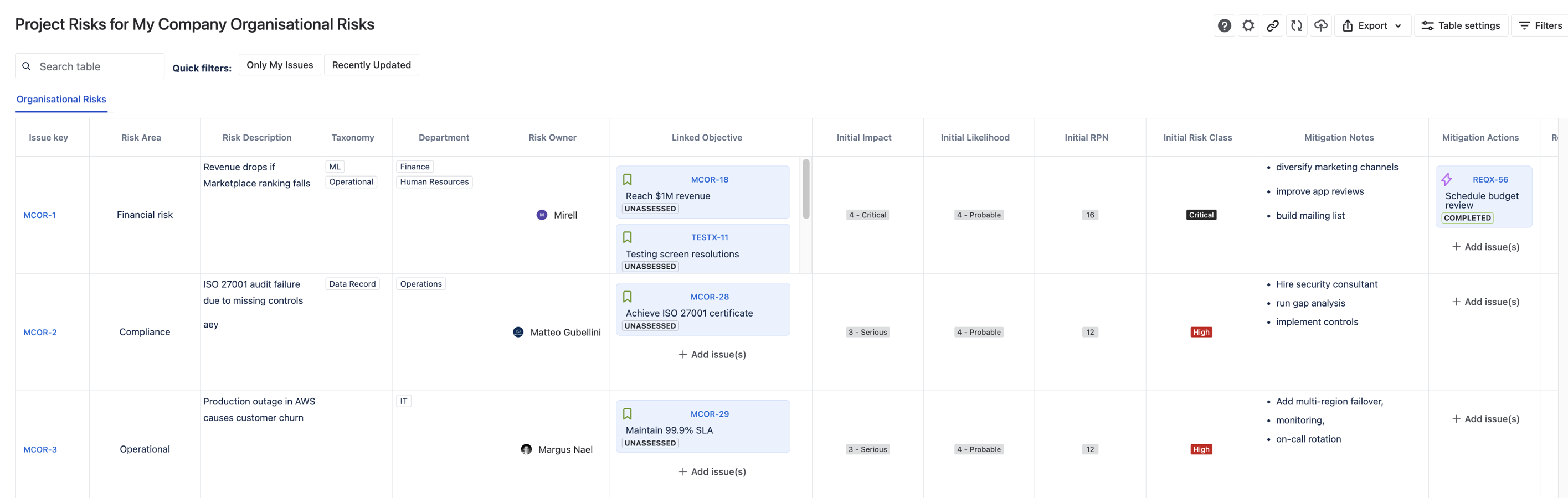The image size is (1568, 498).
Task: Open issue MCOR-2 from the Issue key column
Action: pyautogui.click(x=40, y=333)
